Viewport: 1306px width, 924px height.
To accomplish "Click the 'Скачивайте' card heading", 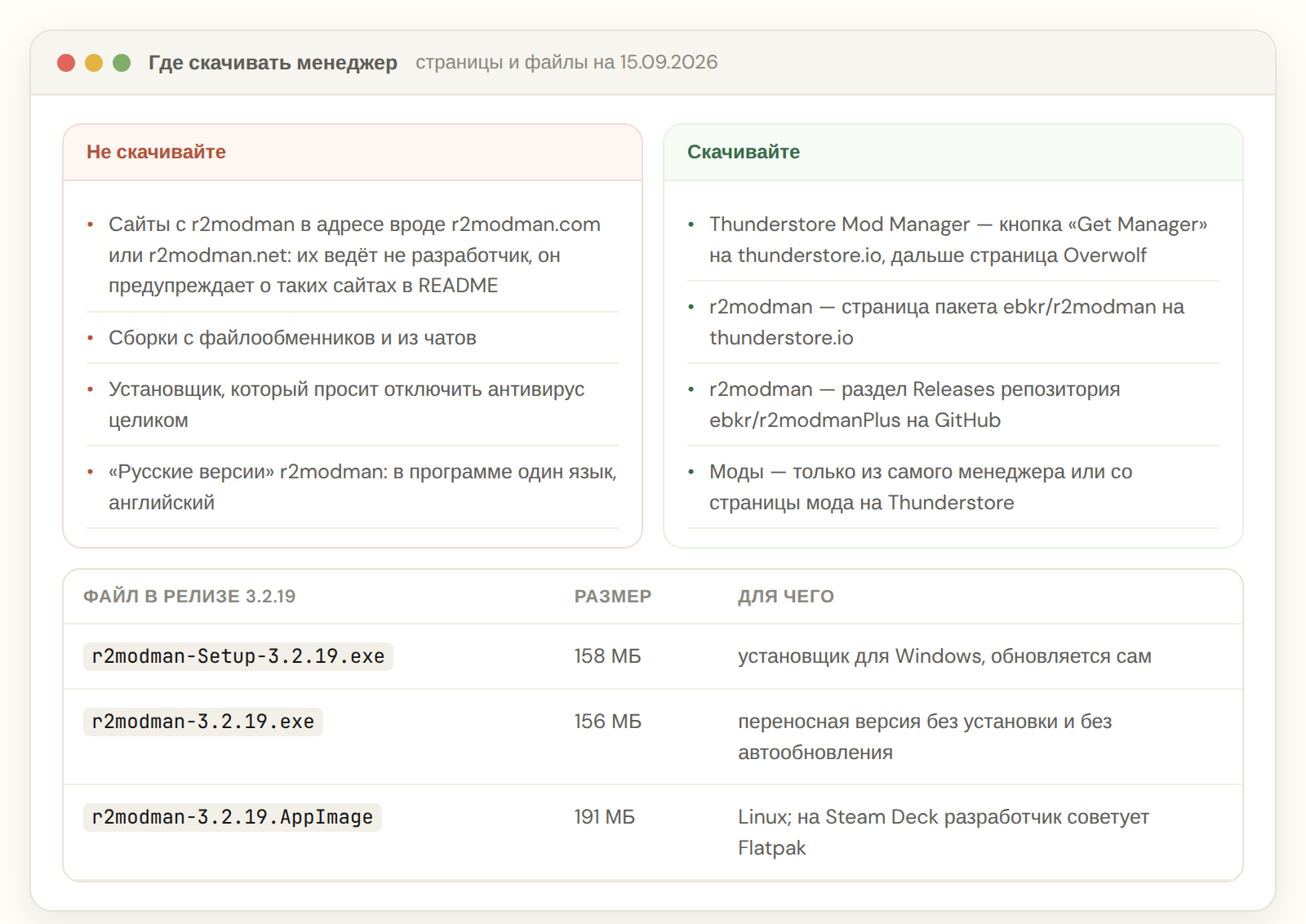I will click(x=744, y=152).
